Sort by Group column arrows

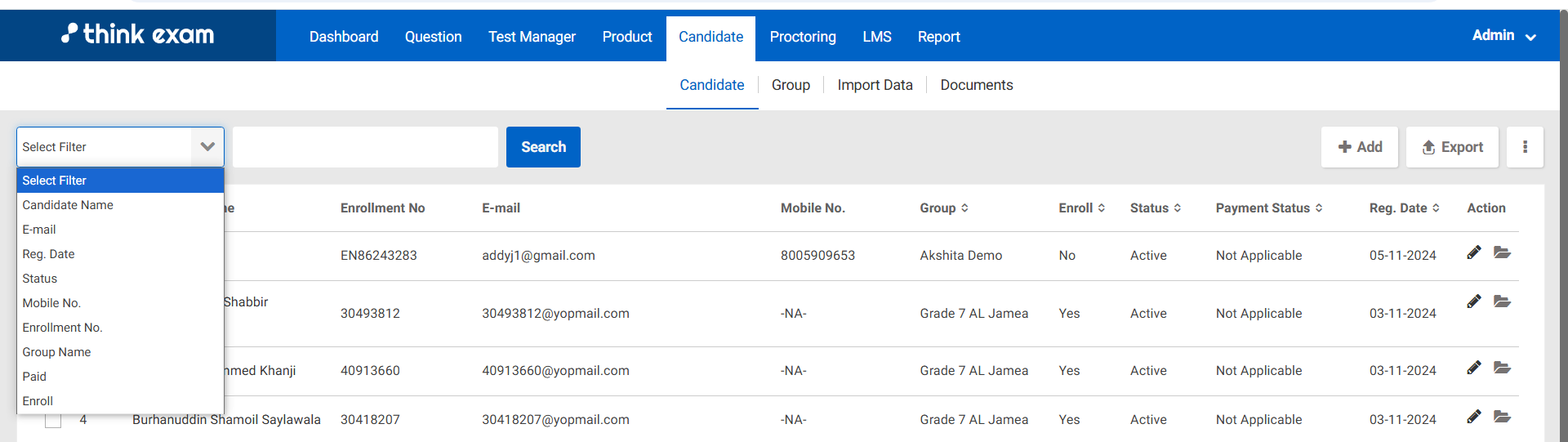[964, 208]
